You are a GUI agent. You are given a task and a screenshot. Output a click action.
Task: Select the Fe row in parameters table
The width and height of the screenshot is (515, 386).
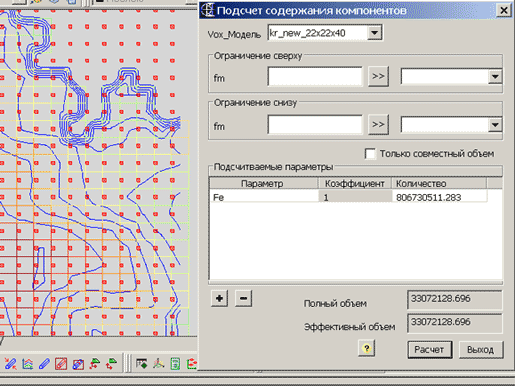349,197
